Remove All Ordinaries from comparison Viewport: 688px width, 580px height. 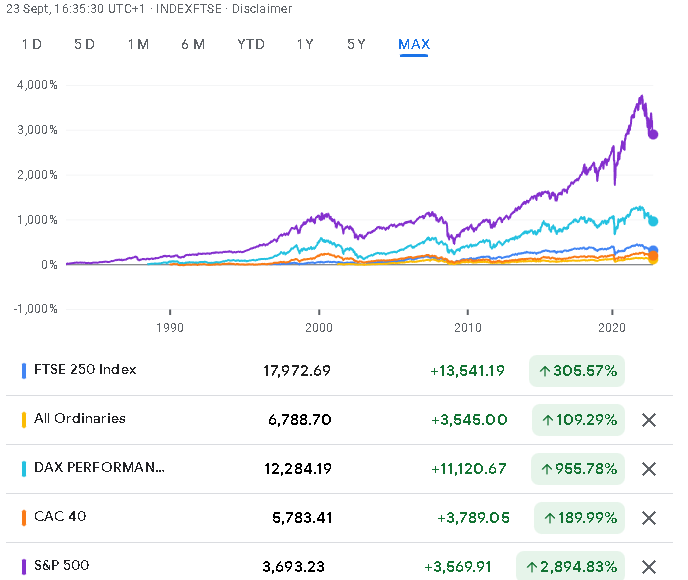(649, 420)
